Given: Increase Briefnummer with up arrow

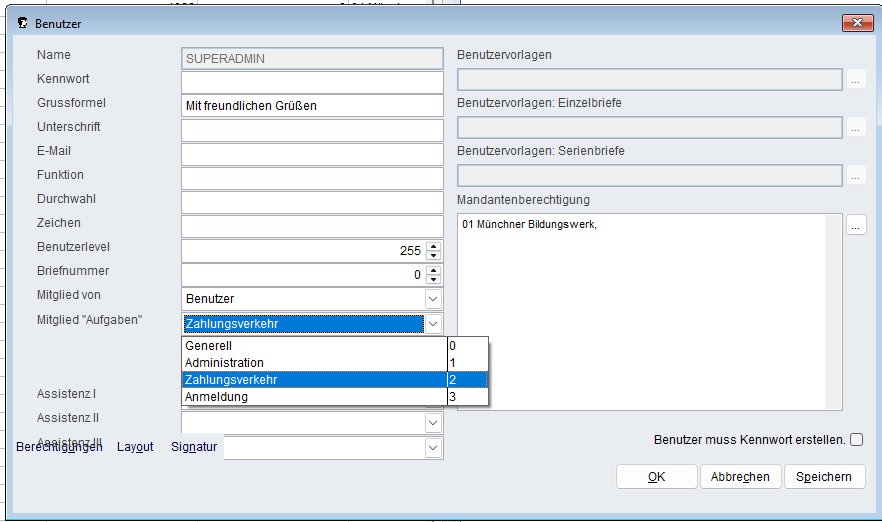Looking at the screenshot, I should click(x=433, y=270).
